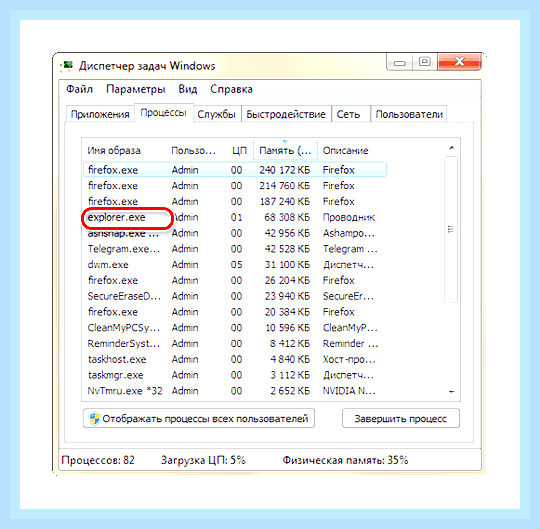The height and width of the screenshot is (529, 540).
Task: Sort by Память column header
Action: point(285,151)
